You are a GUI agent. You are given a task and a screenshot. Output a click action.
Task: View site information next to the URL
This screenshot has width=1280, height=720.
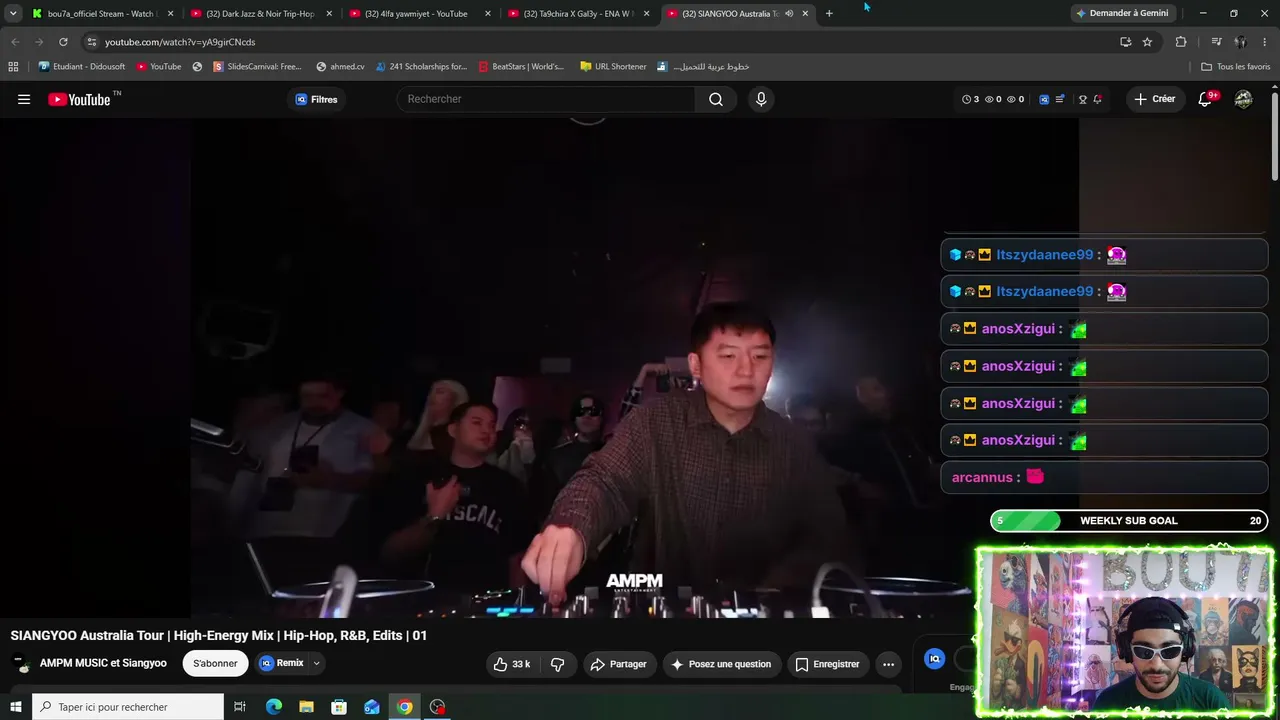[92, 42]
